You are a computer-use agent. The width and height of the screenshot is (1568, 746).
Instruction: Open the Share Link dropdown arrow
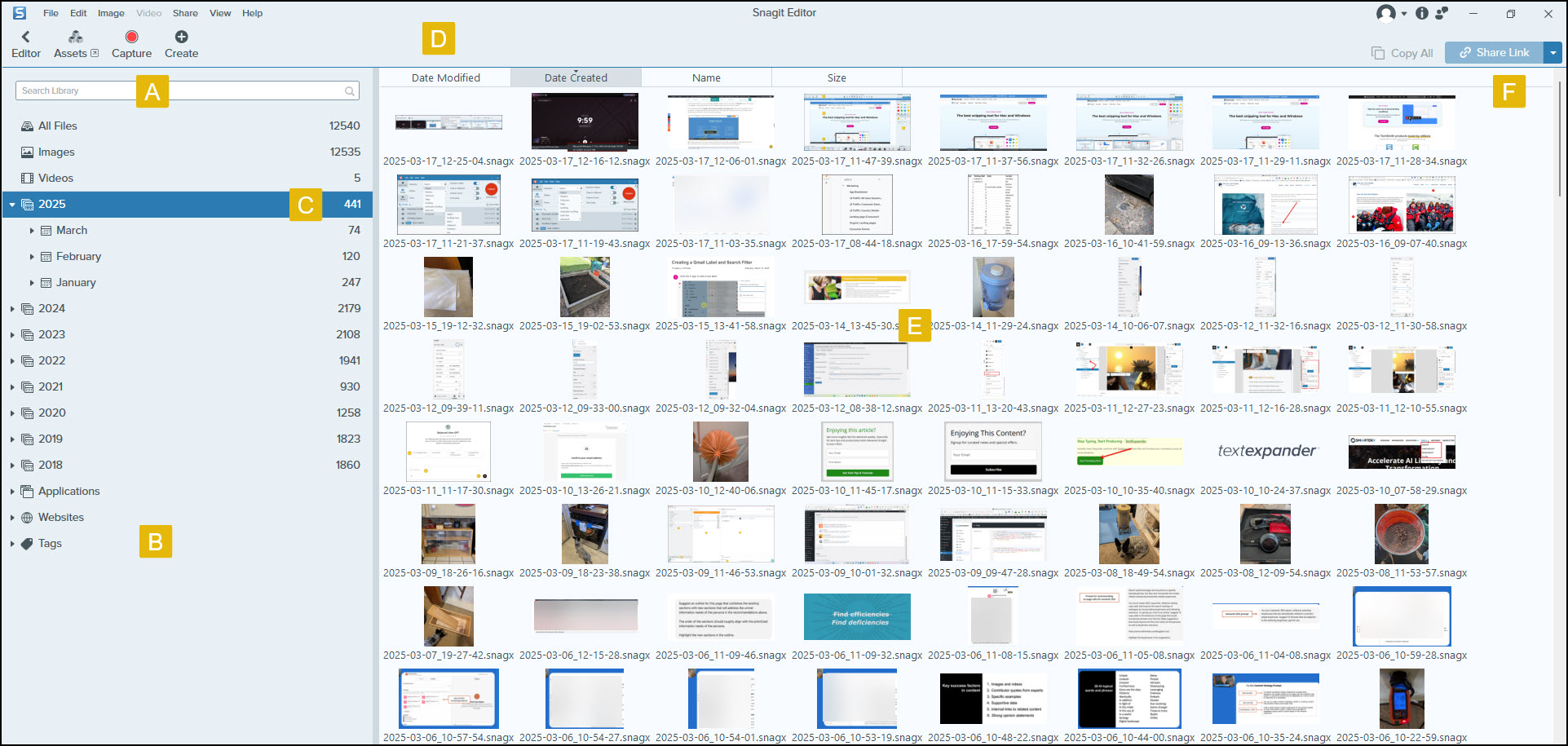coord(1553,53)
